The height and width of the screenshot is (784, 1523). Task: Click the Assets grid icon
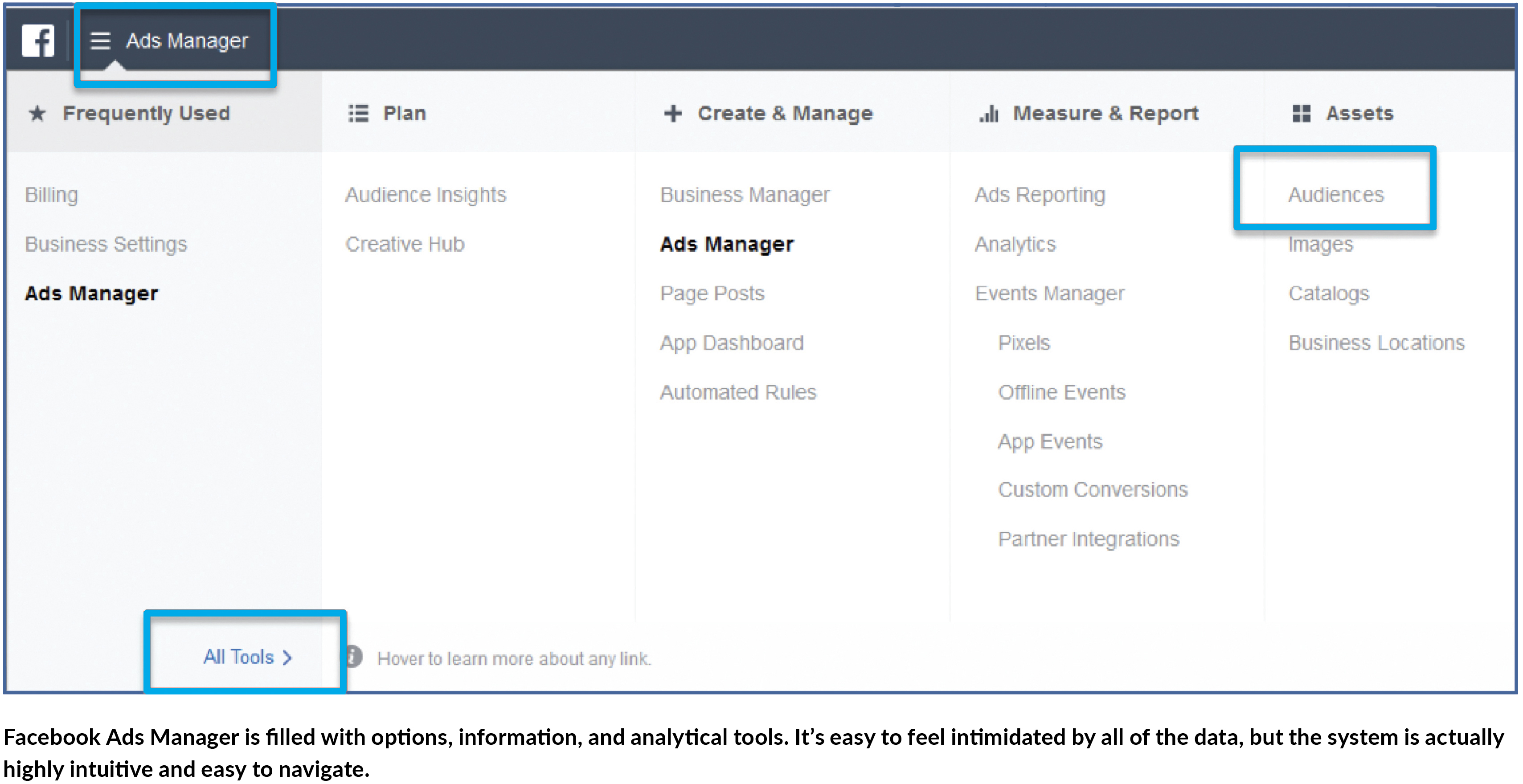click(x=1301, y=113)
